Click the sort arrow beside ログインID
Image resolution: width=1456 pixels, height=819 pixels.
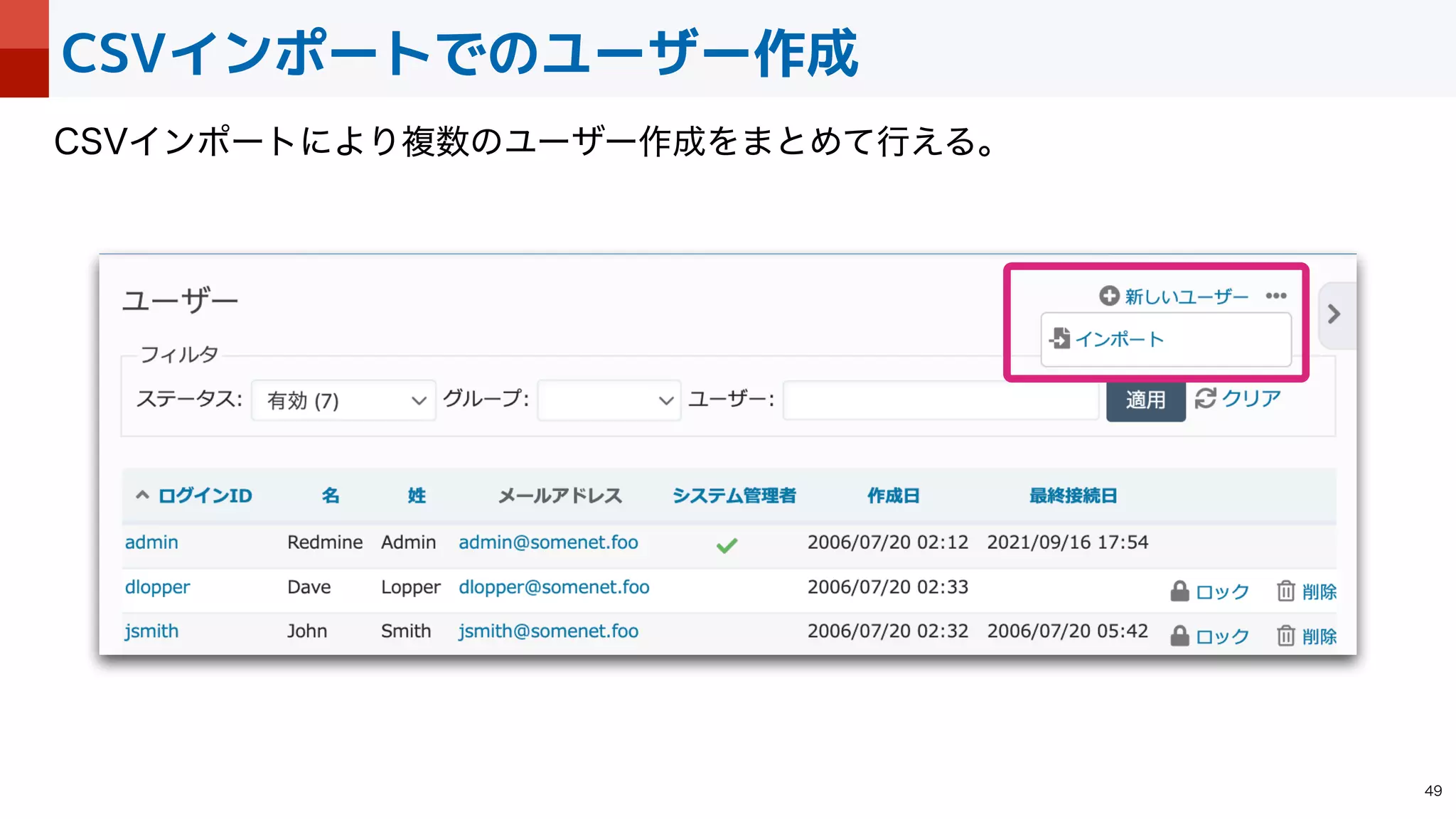coord(142,495)
